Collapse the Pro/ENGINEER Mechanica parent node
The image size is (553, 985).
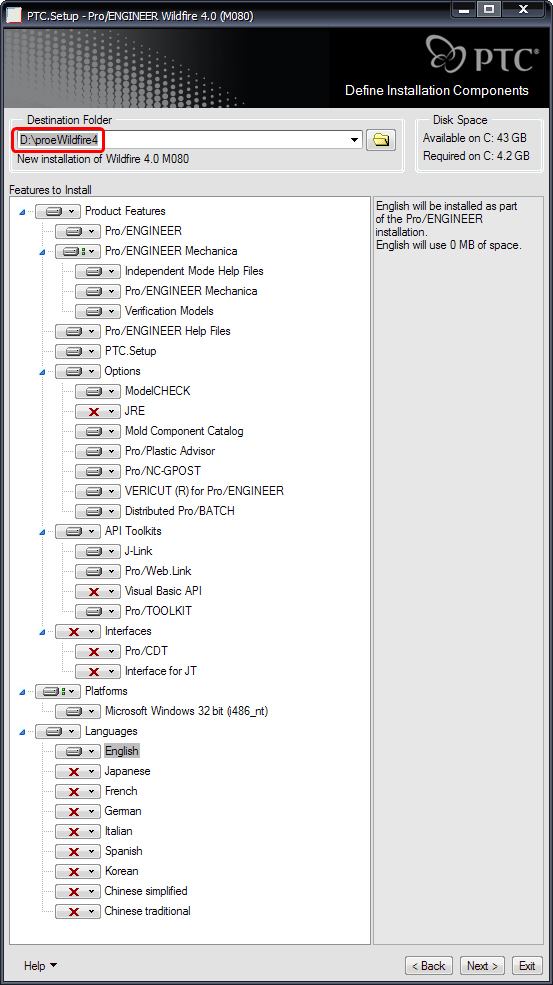pyautogui.click(x=43, y=252)
